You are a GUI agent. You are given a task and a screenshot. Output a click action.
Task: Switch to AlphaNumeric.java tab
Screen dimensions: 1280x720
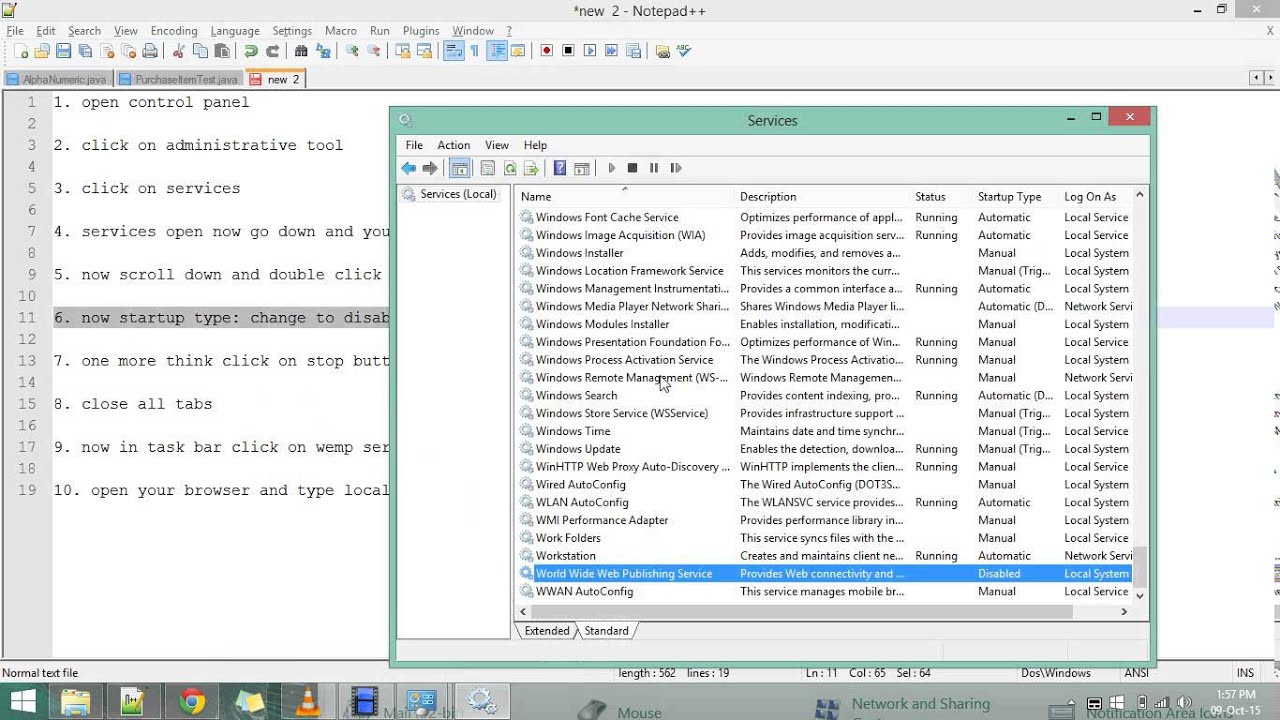tap(58, 79)
